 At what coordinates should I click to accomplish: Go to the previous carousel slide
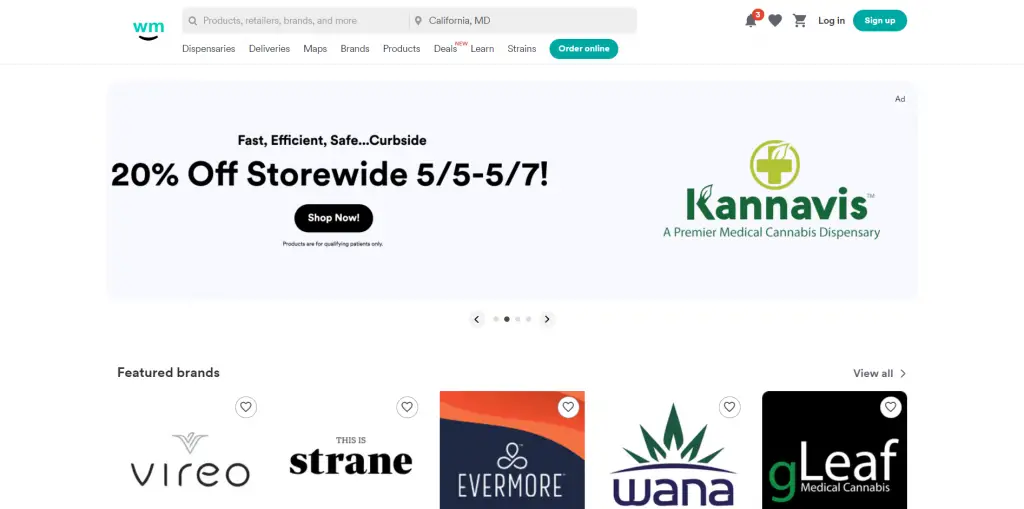click(477, 320)
